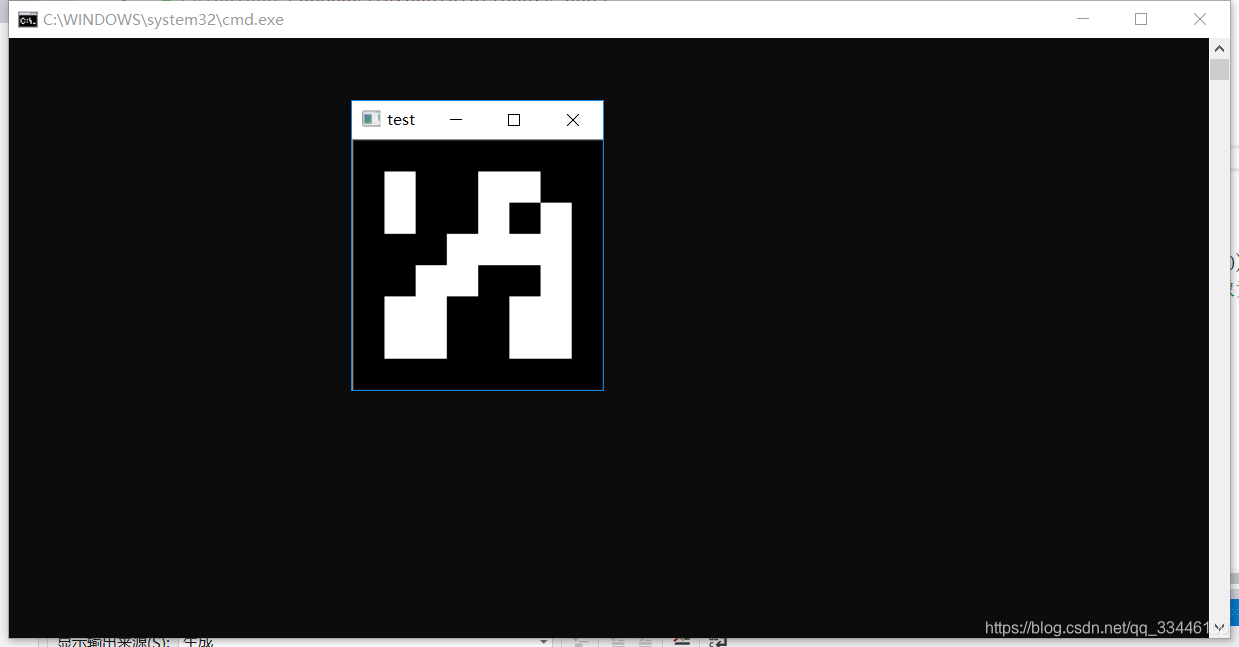The image size is (1239, 647).
Task: Minimize the cmd.exe console window
Action: pos(1082,19)
